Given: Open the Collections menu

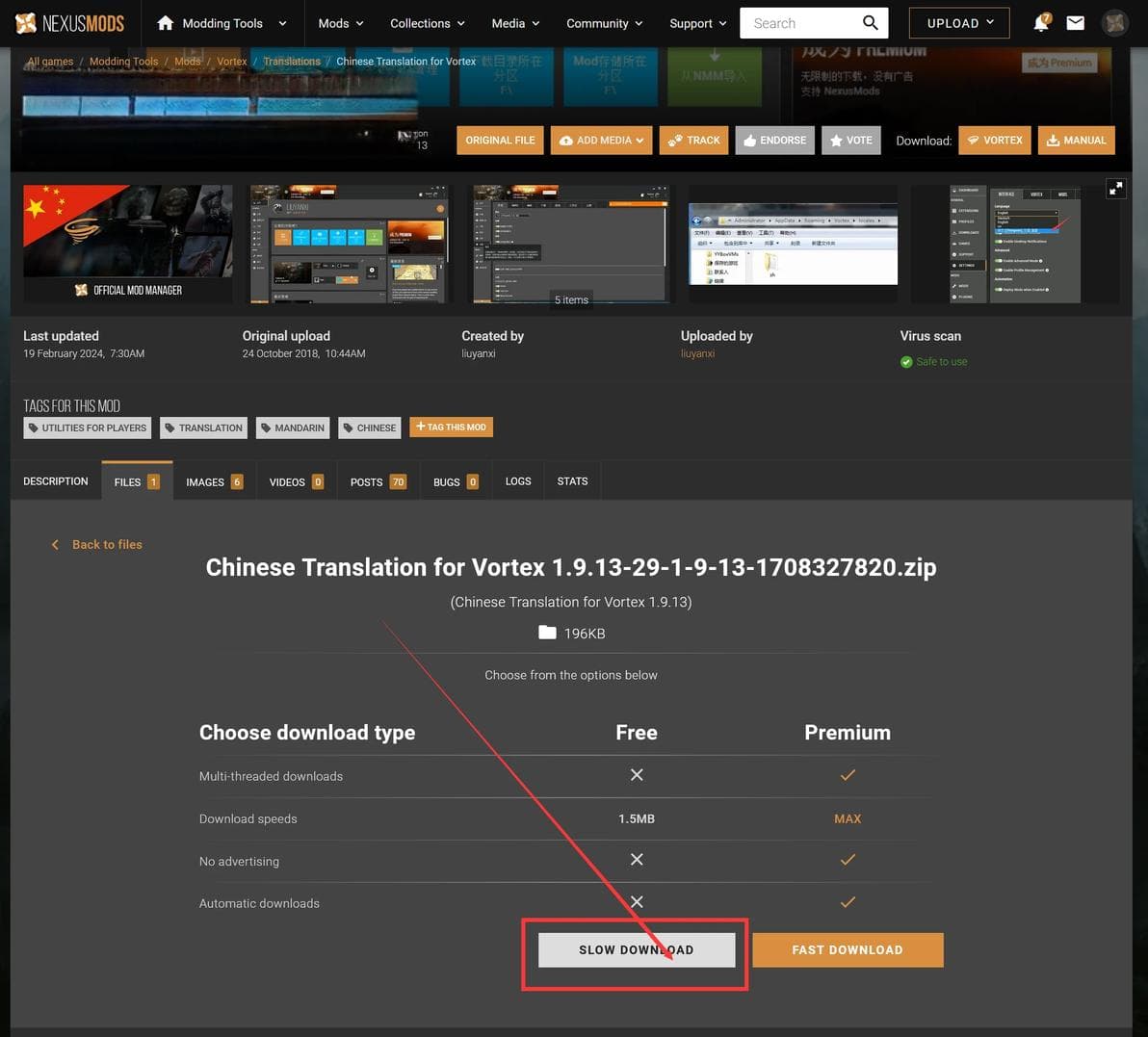Looking at the screenshot, I should (x=427, y=23).
